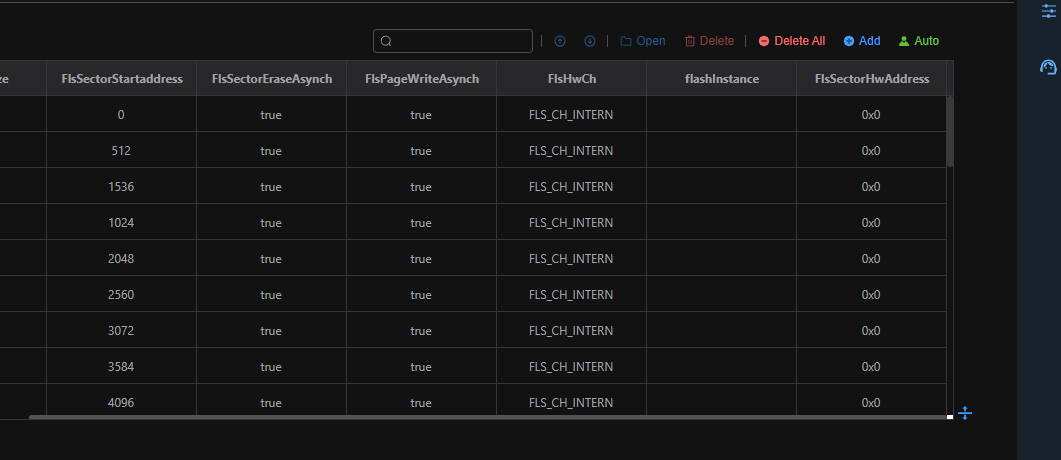
Task: Click the move-up arrow icon in toolbar
Action: coord(560,41)
